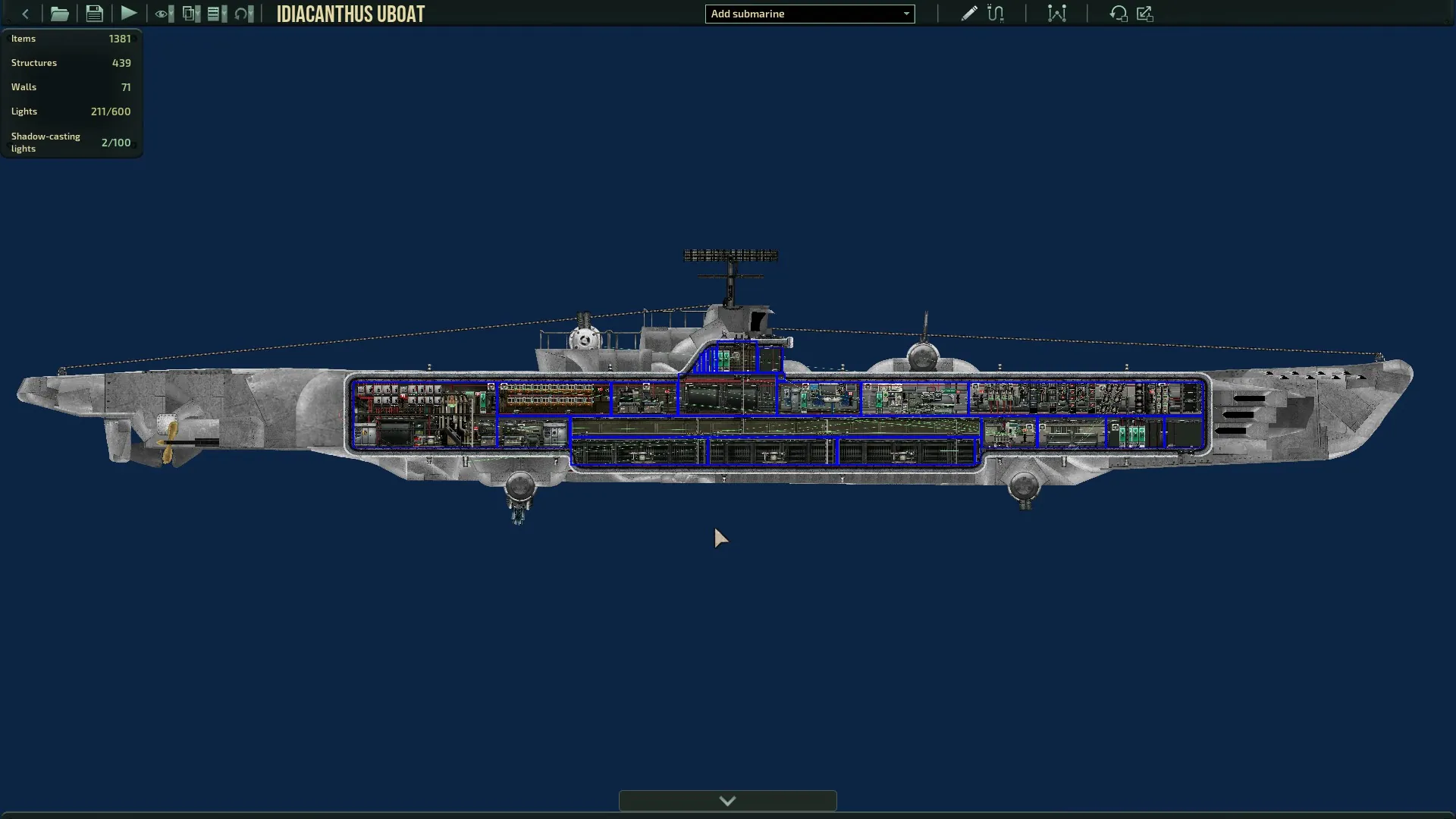This screenshot has width=1456, height=819.
Task: Click the Lights count row
Action: [71, 111]
